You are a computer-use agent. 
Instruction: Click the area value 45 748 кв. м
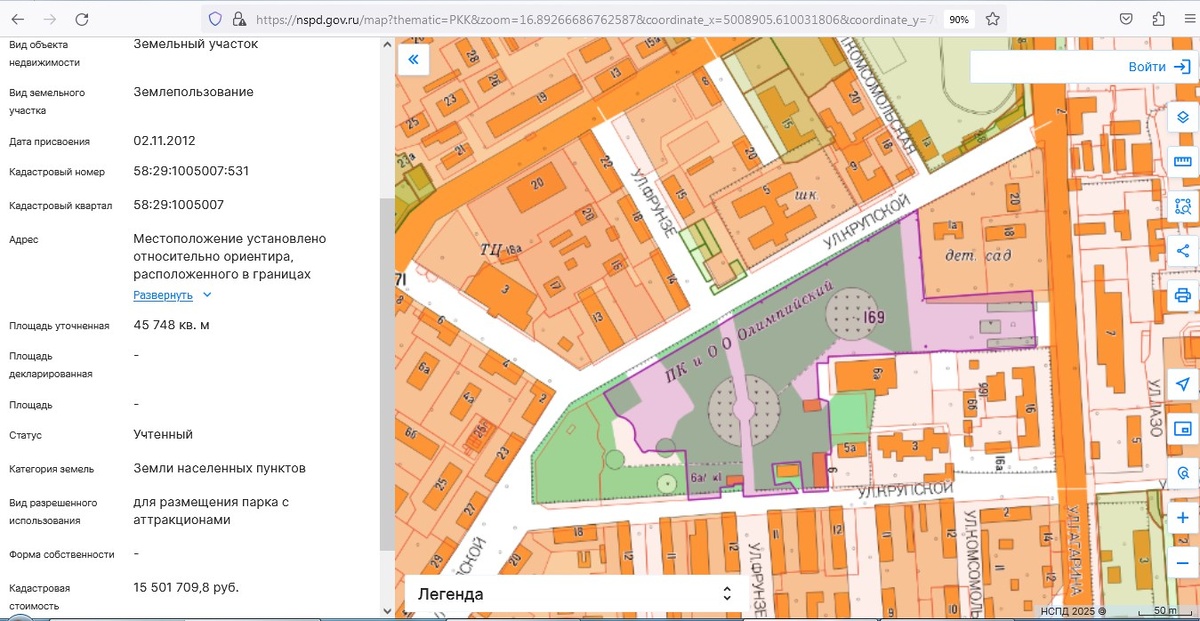[172, 325]
